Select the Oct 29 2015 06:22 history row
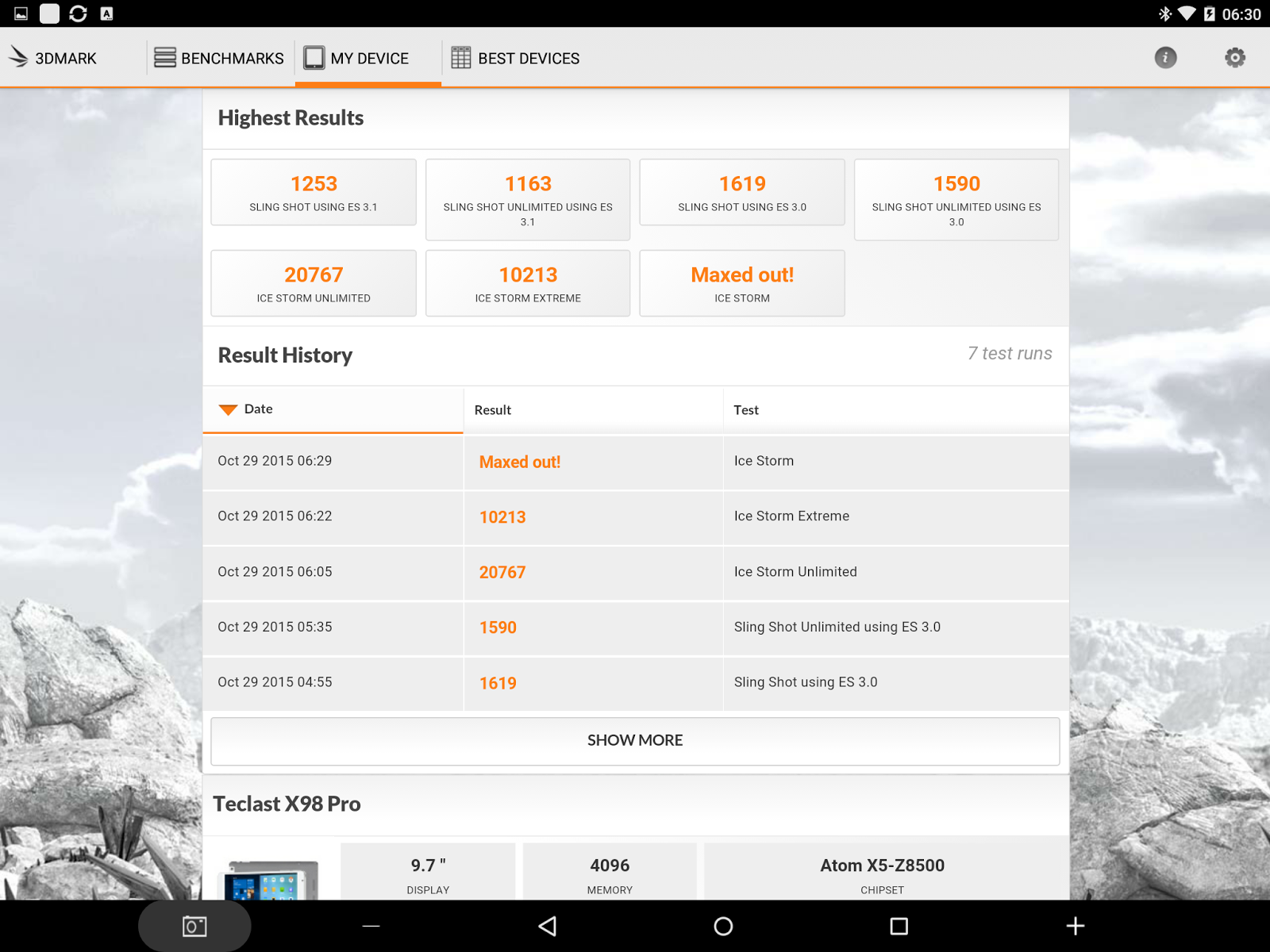Image resolution: width=1270 pixels, height=952 pixels. pyautogui.click(x=636, y=517)
